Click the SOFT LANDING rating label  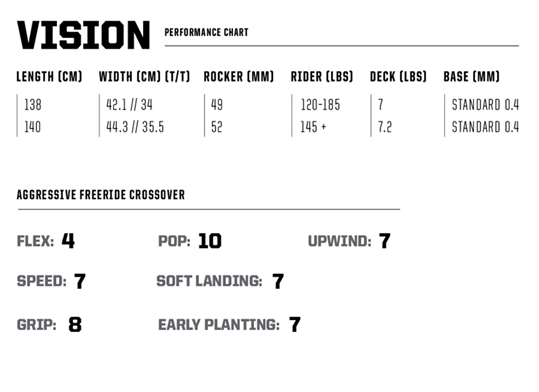tap(209, 281)
